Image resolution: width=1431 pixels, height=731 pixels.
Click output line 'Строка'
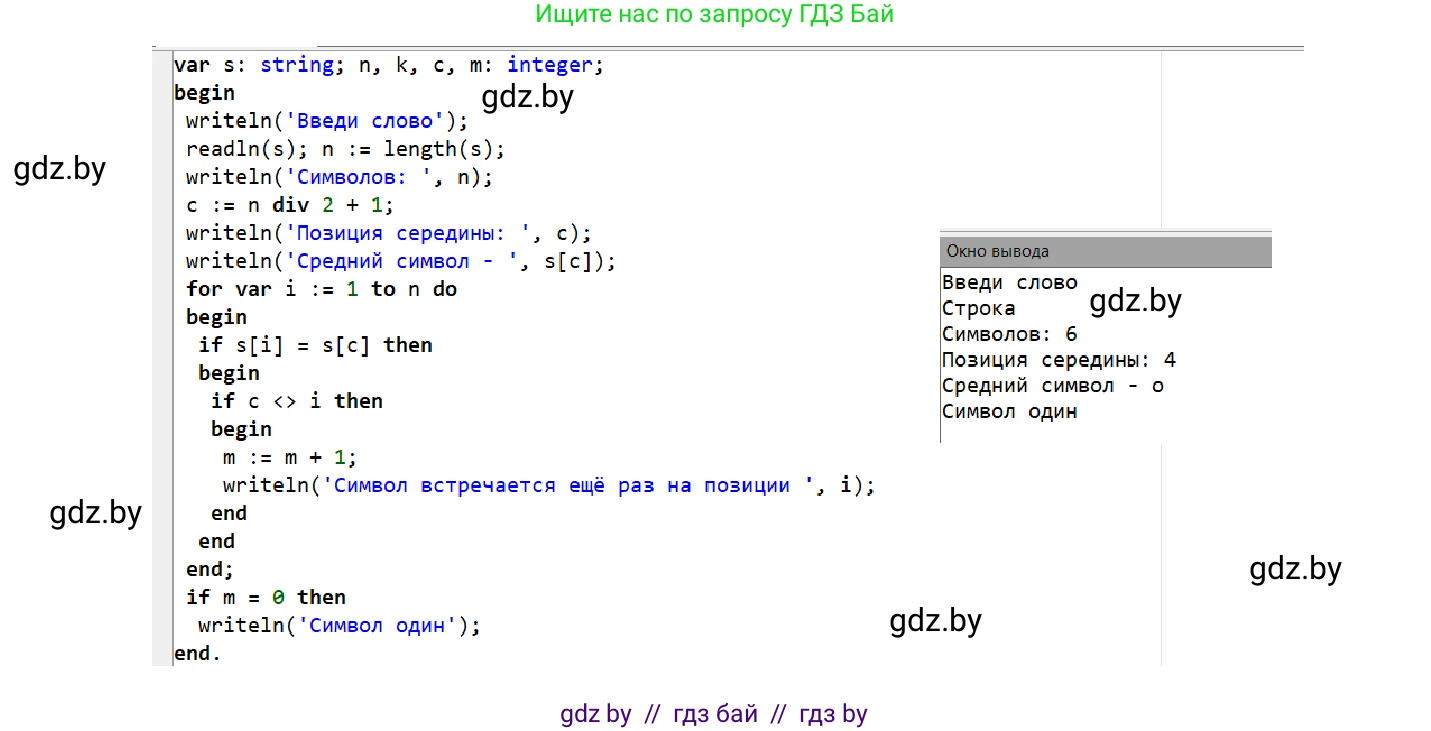[x=979, y=308]
